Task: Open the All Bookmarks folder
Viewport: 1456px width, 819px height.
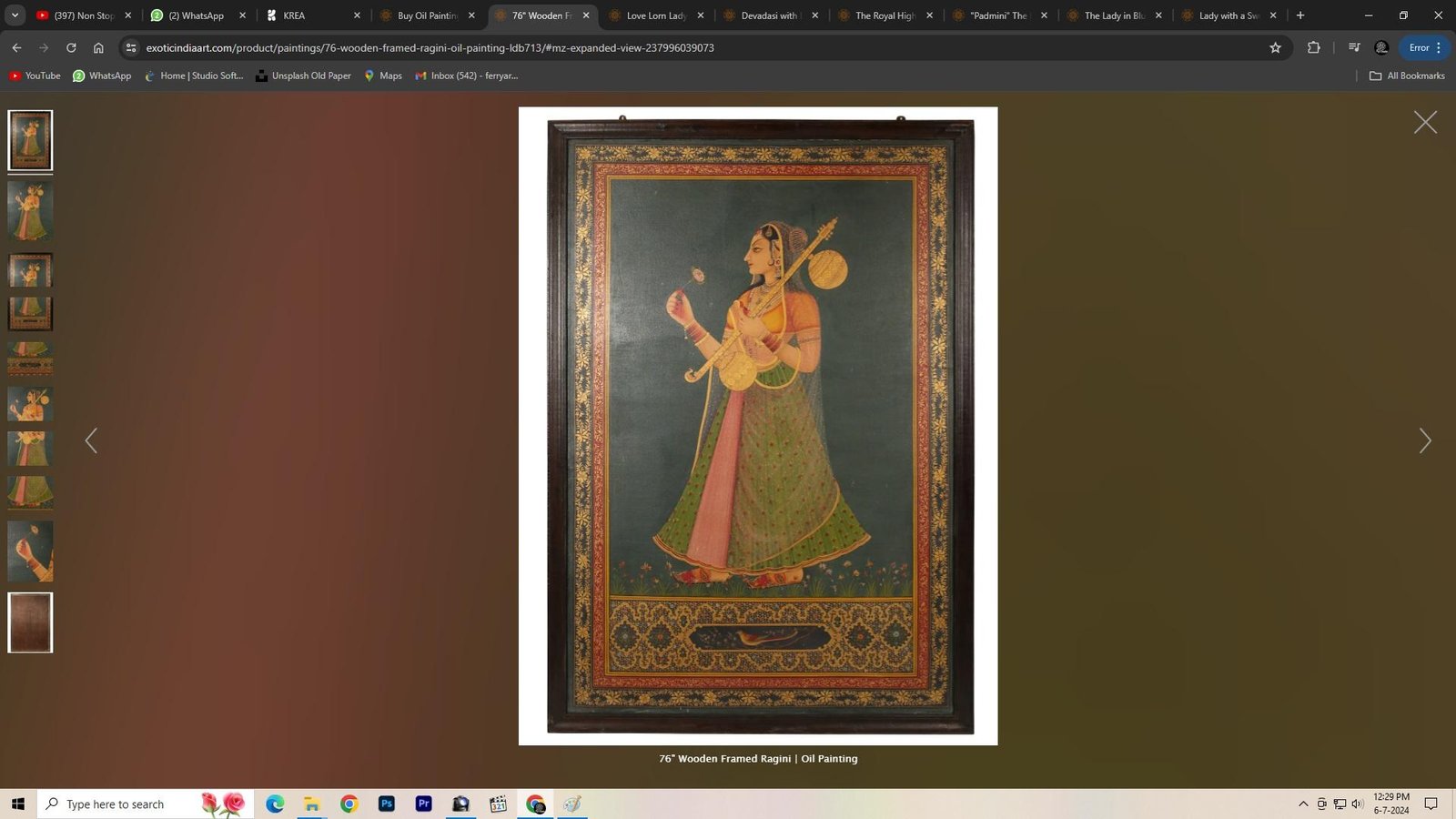Action: pyautogui.click(x=1407, y=76)
